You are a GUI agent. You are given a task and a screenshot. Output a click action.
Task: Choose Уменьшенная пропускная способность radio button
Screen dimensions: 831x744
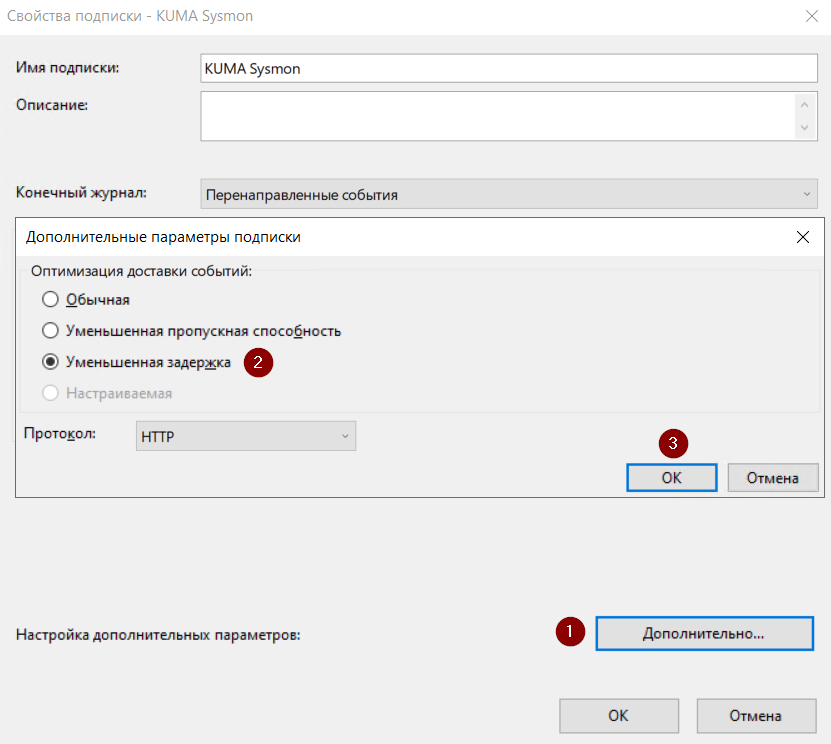50,330
